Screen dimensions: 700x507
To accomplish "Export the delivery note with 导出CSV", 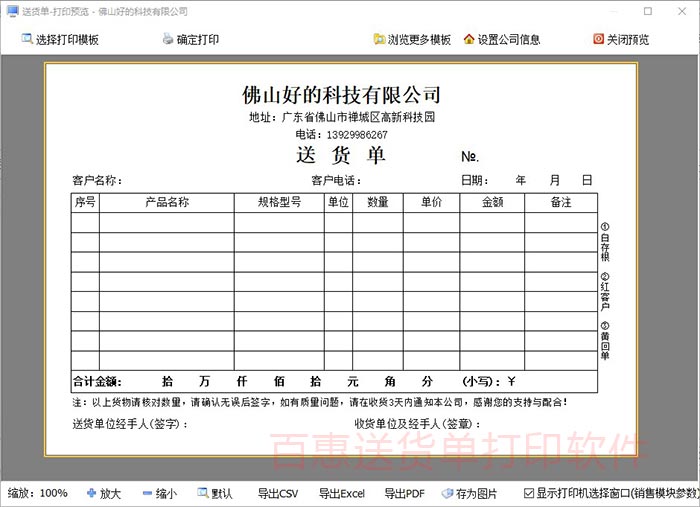I will [x=277, y=493].
